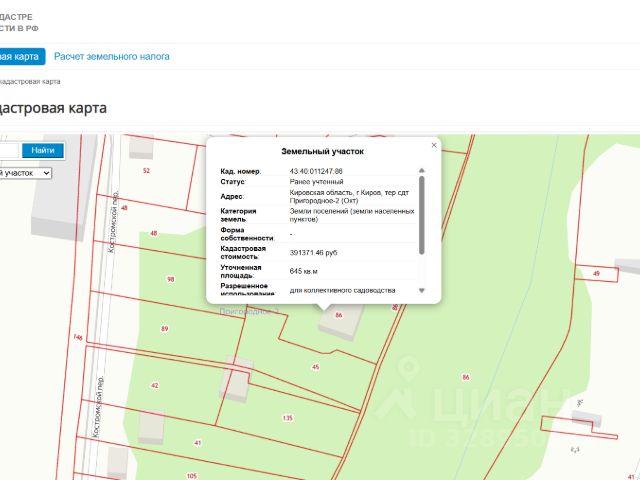Click the для коллективного садоводства value
The width and height of the screenshot is (640, 480).
coord(342,290)
